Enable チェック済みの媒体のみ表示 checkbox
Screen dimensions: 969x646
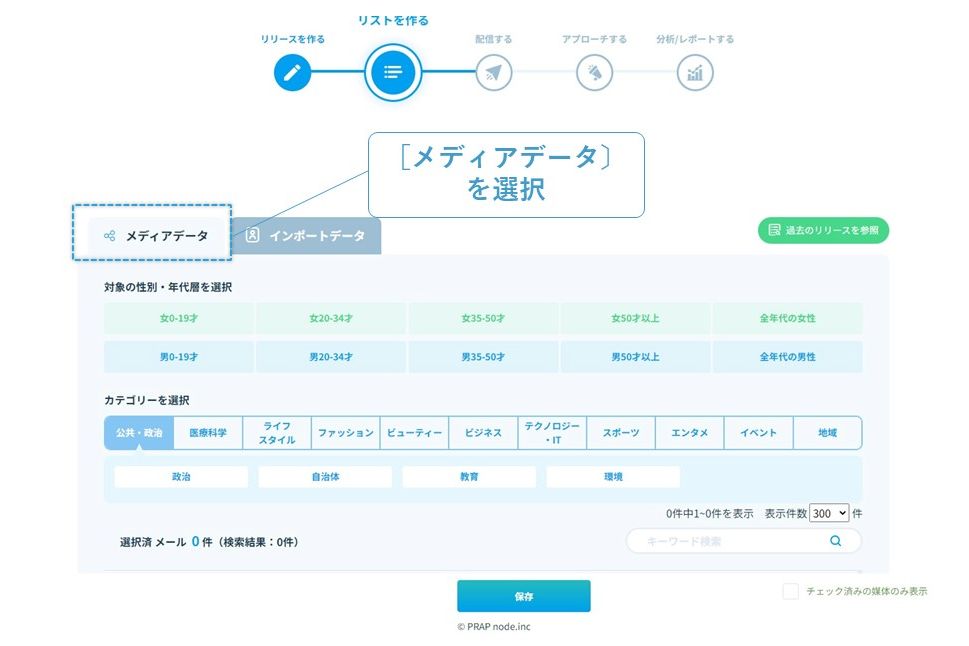pyautogui.click(x=790, y=591)
